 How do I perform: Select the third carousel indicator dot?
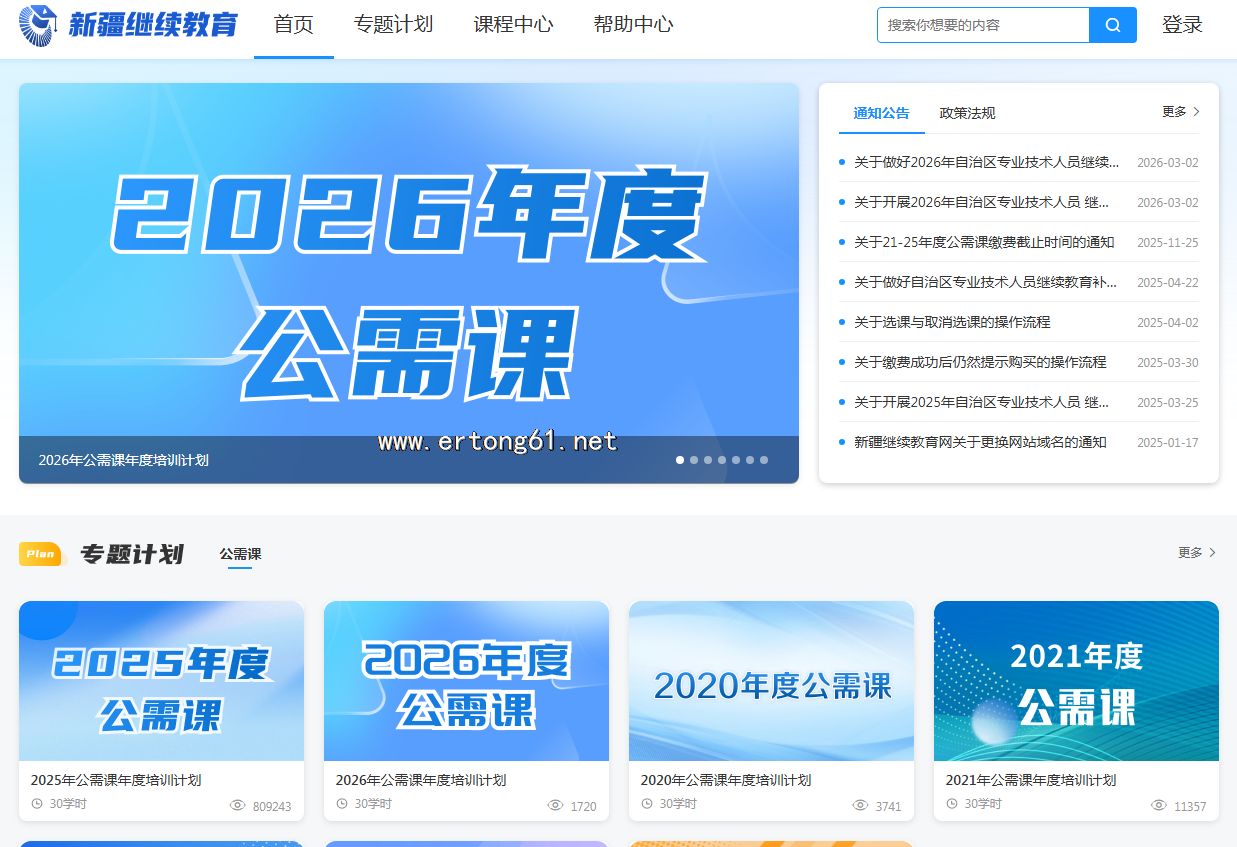click(708, 460)
